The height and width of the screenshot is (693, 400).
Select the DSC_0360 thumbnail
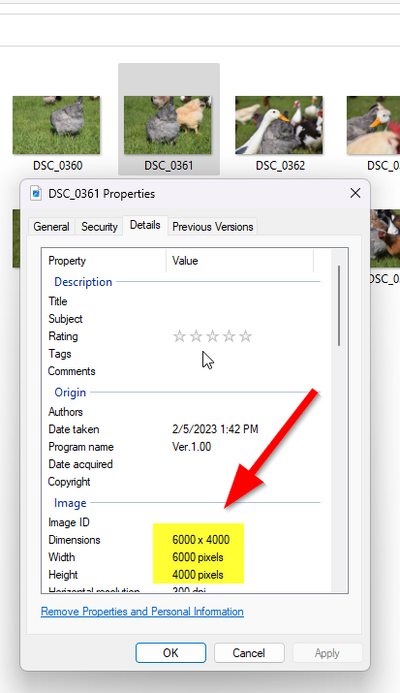tap(57, 126)
